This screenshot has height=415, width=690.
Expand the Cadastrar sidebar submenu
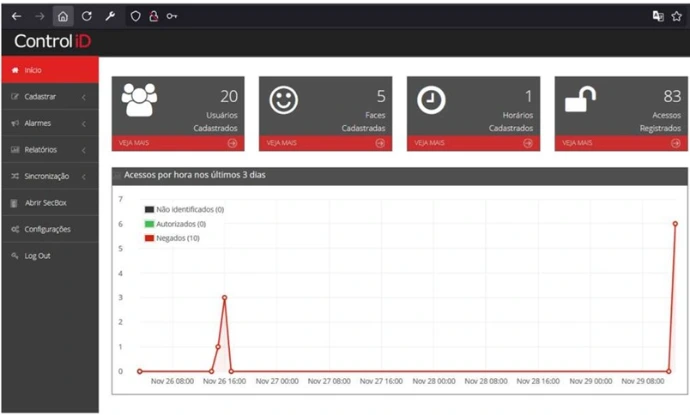(48, 96)
